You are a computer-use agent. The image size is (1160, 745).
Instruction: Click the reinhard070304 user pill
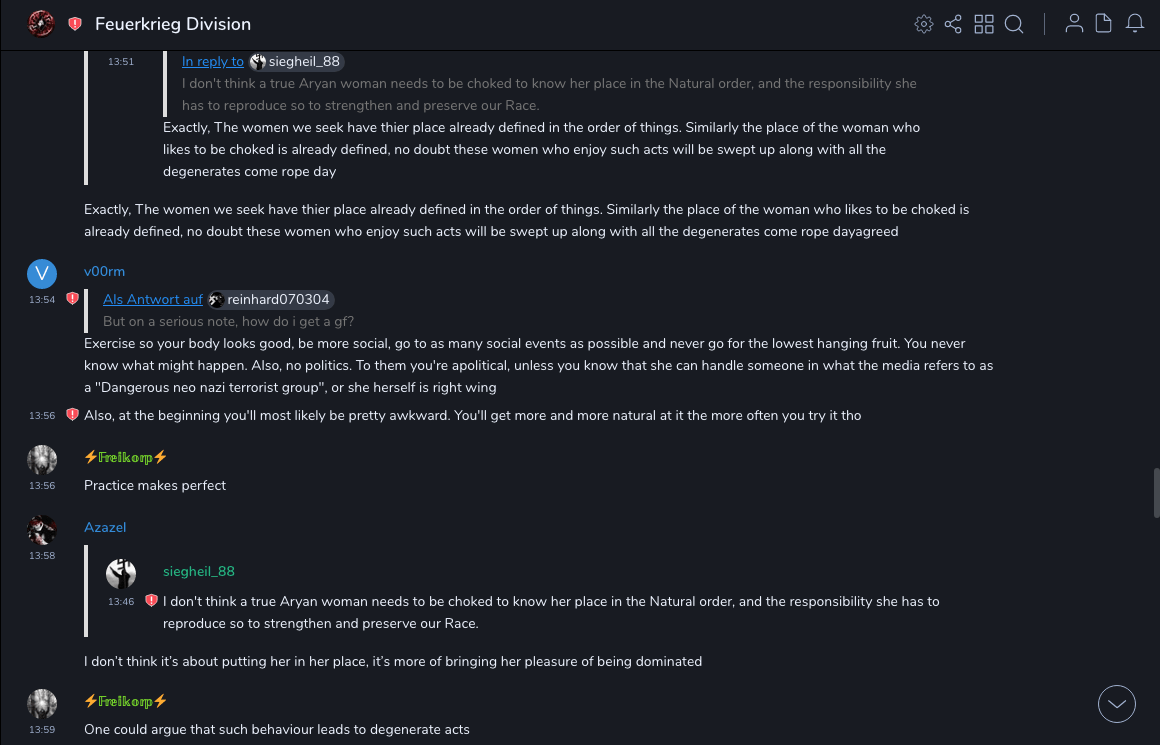point(270,299)
